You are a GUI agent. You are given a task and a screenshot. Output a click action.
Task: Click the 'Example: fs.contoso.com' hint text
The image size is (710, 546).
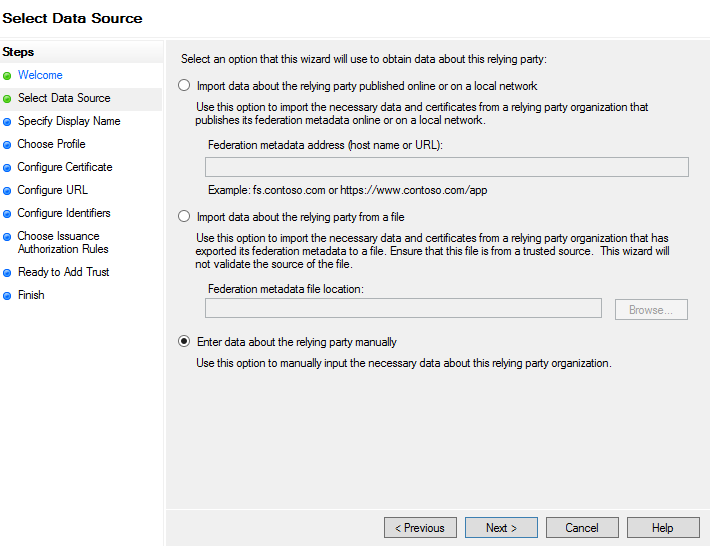[x=347, y=190]
